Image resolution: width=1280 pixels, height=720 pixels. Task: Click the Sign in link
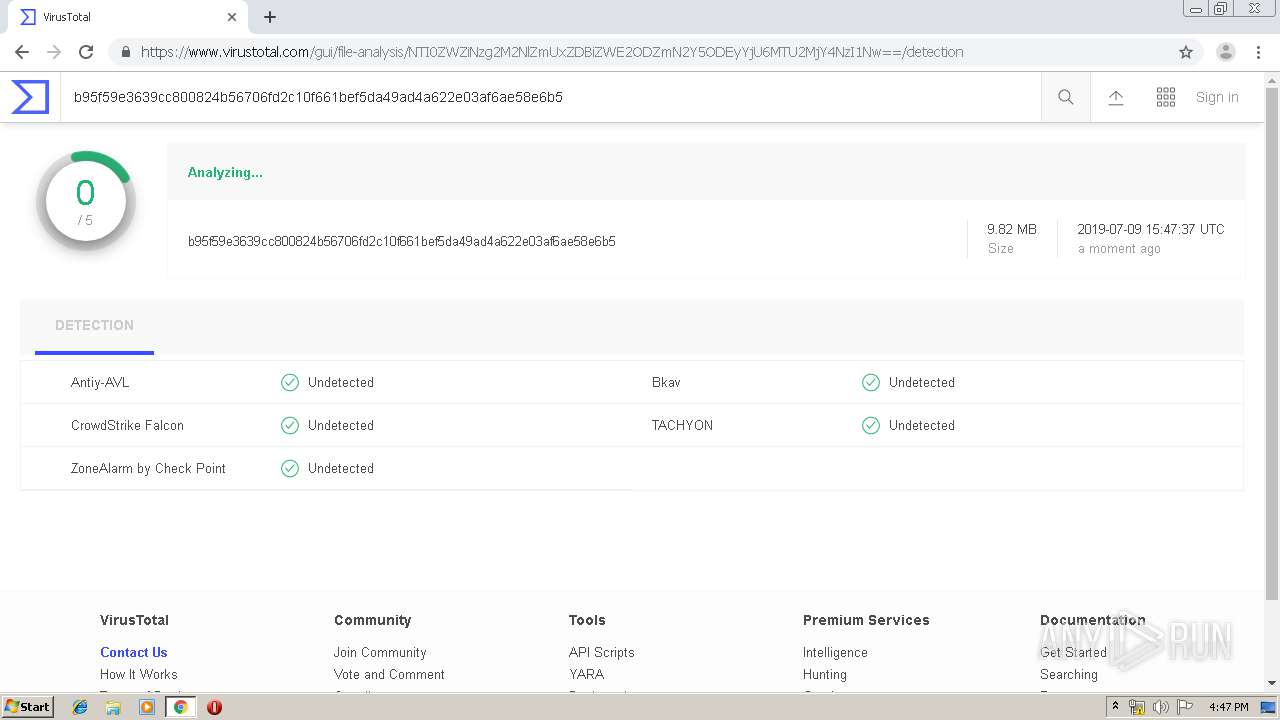(x=1217, y=97)
